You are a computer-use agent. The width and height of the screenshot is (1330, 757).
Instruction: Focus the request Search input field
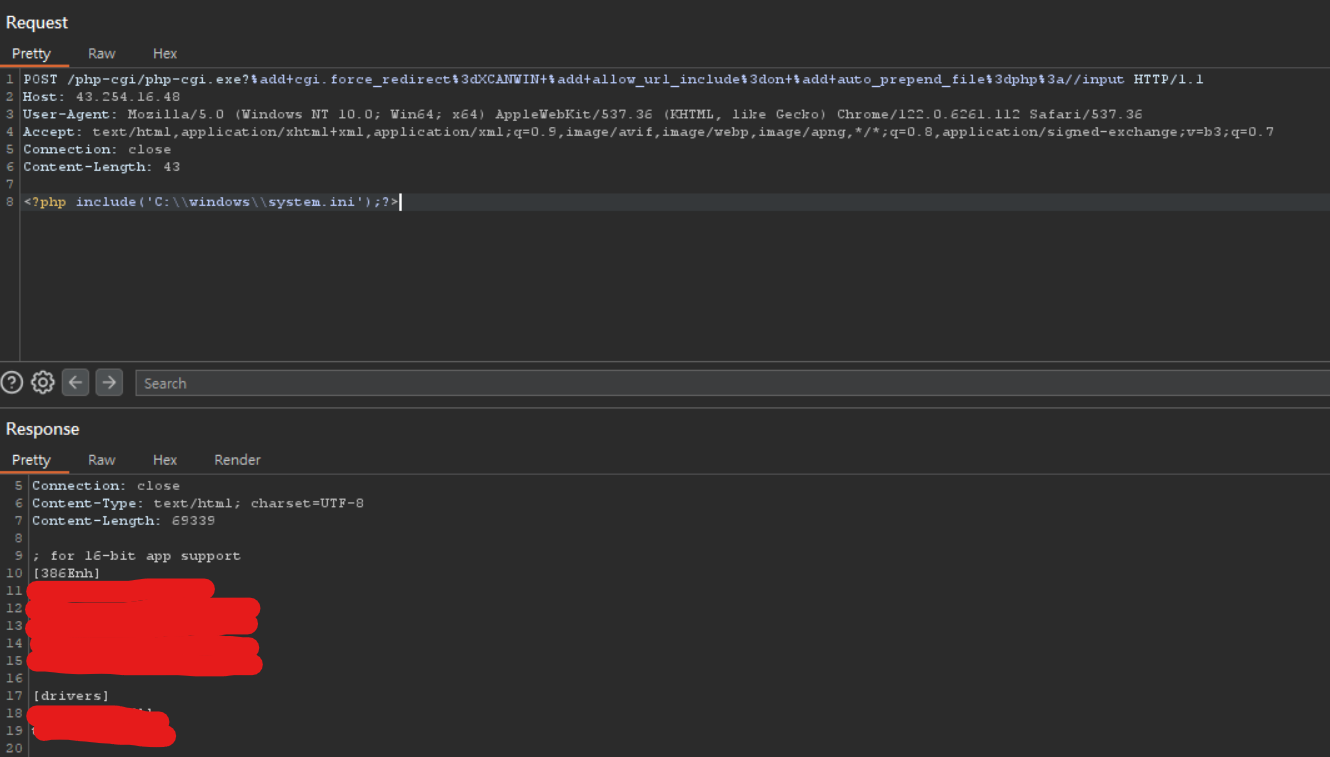733,383
